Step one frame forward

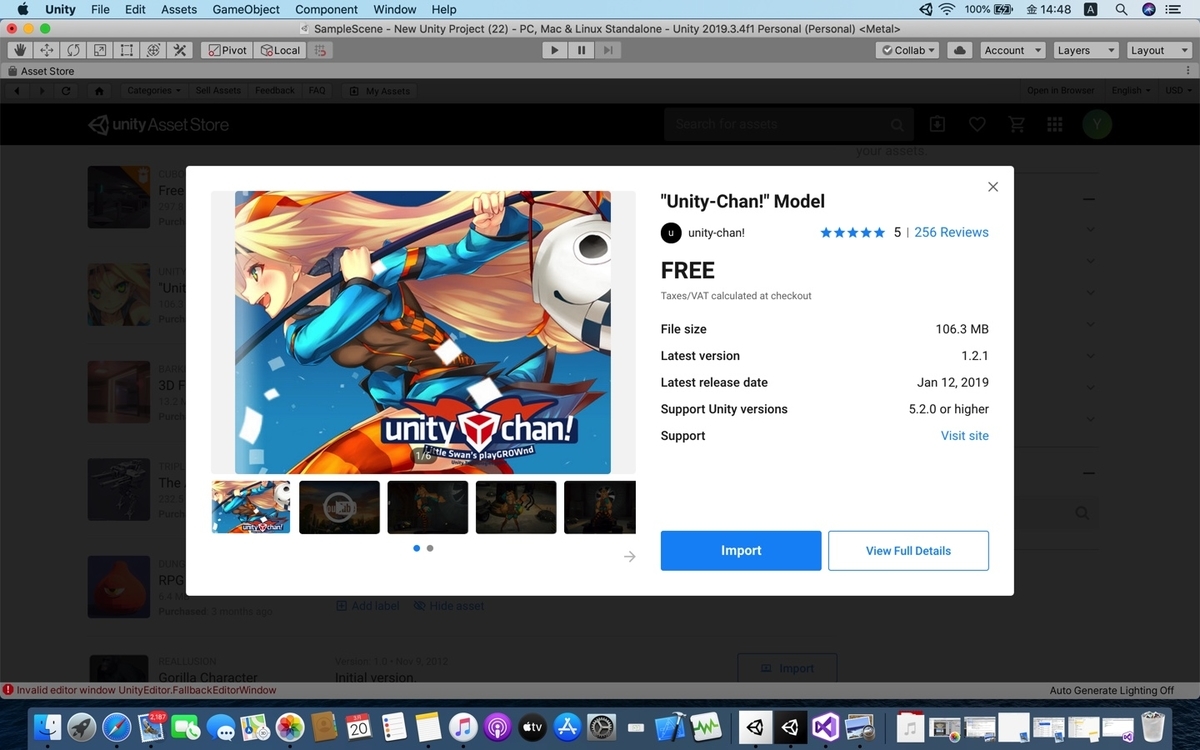[608, 50]
